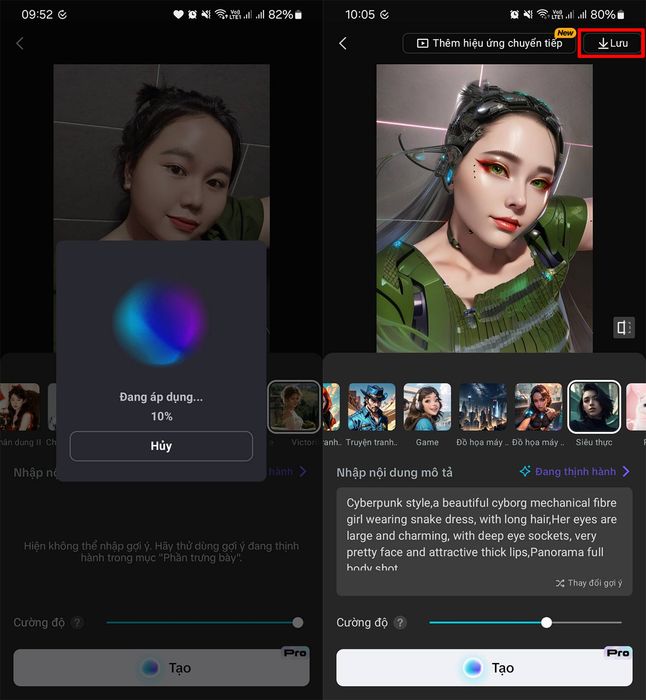Choose the cyborg girl Đồ họa máy style
This screenshot has width=646, height=700.
(x=538, y=407)
